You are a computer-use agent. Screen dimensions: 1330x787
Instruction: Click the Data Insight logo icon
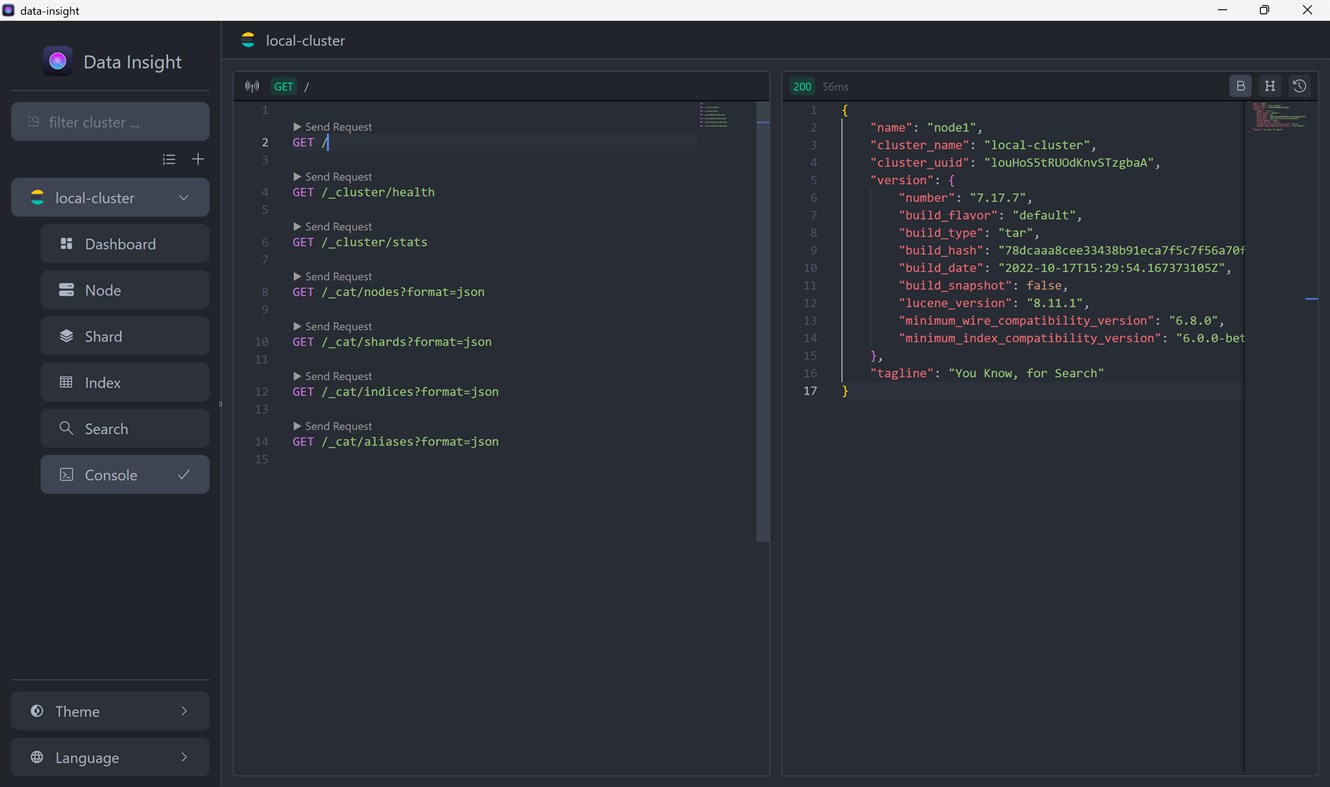click(x=58, y=61)
